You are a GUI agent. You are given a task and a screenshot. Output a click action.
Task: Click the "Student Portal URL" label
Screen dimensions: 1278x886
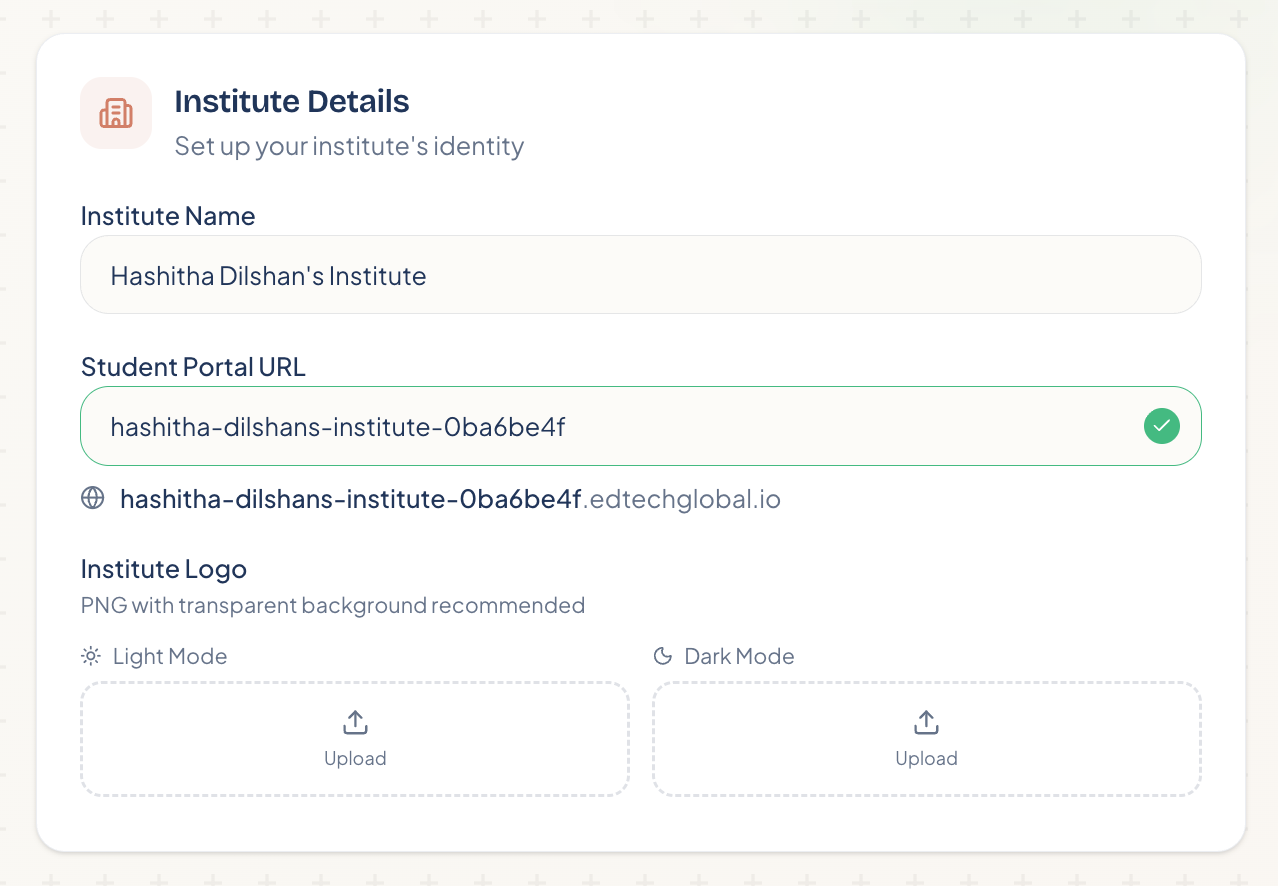click(193, 367)
